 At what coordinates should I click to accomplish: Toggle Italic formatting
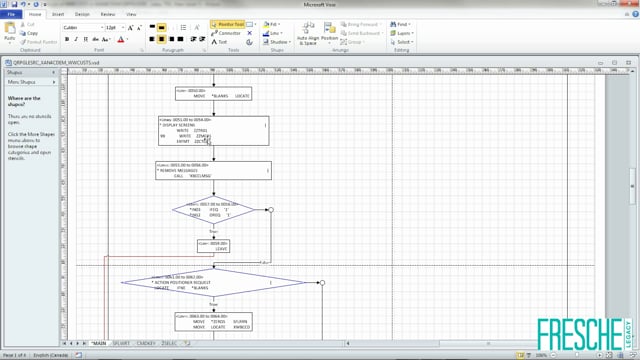(x=76, y=39)
